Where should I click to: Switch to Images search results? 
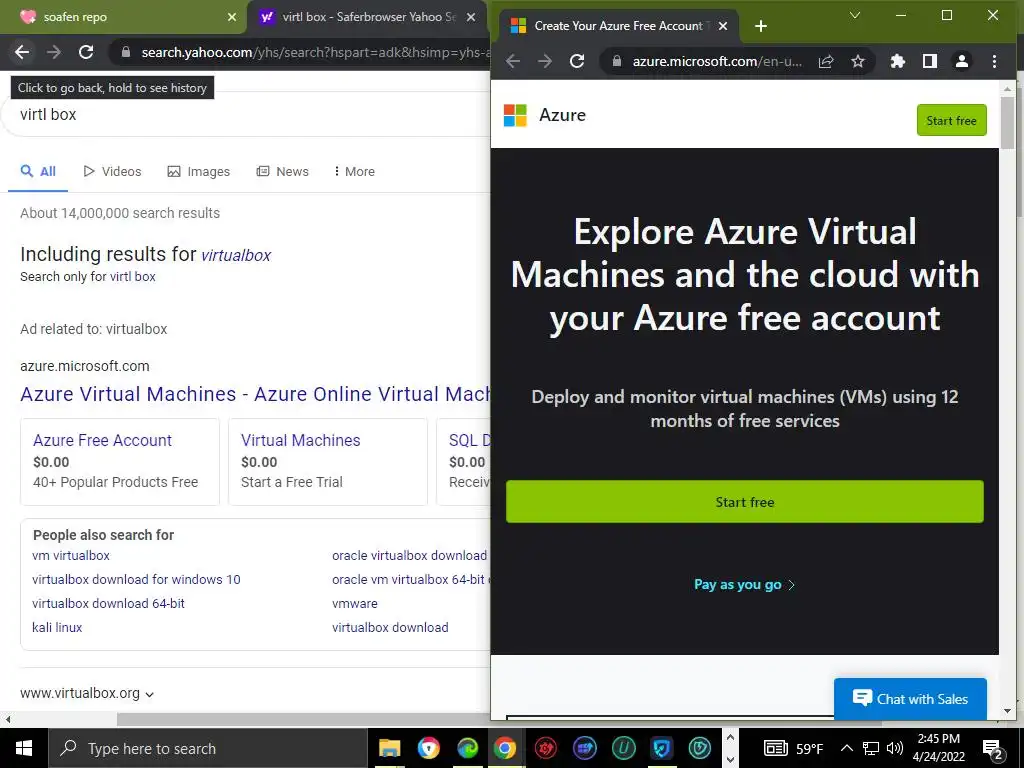tap(199, 171)
